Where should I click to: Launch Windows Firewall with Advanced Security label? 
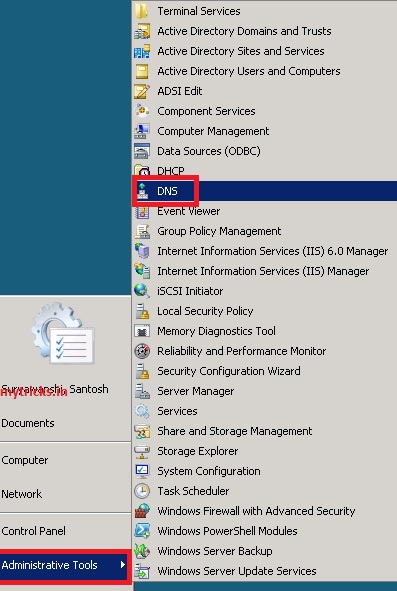pos(256,511)
